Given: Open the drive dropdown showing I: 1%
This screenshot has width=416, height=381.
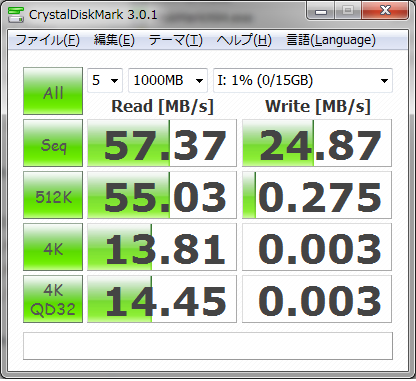Looking at the screenshot, I should pyautogui.click(x=303, y=80).
